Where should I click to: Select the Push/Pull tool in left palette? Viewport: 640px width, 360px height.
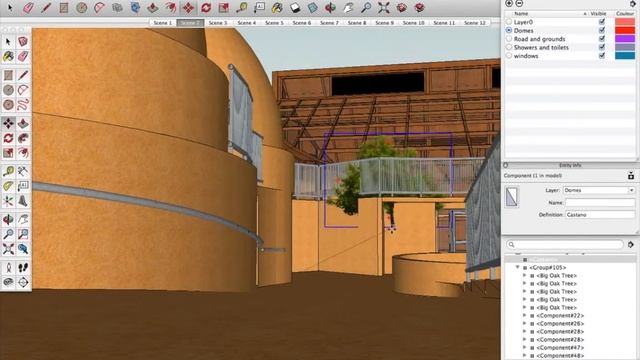[23, 123]
